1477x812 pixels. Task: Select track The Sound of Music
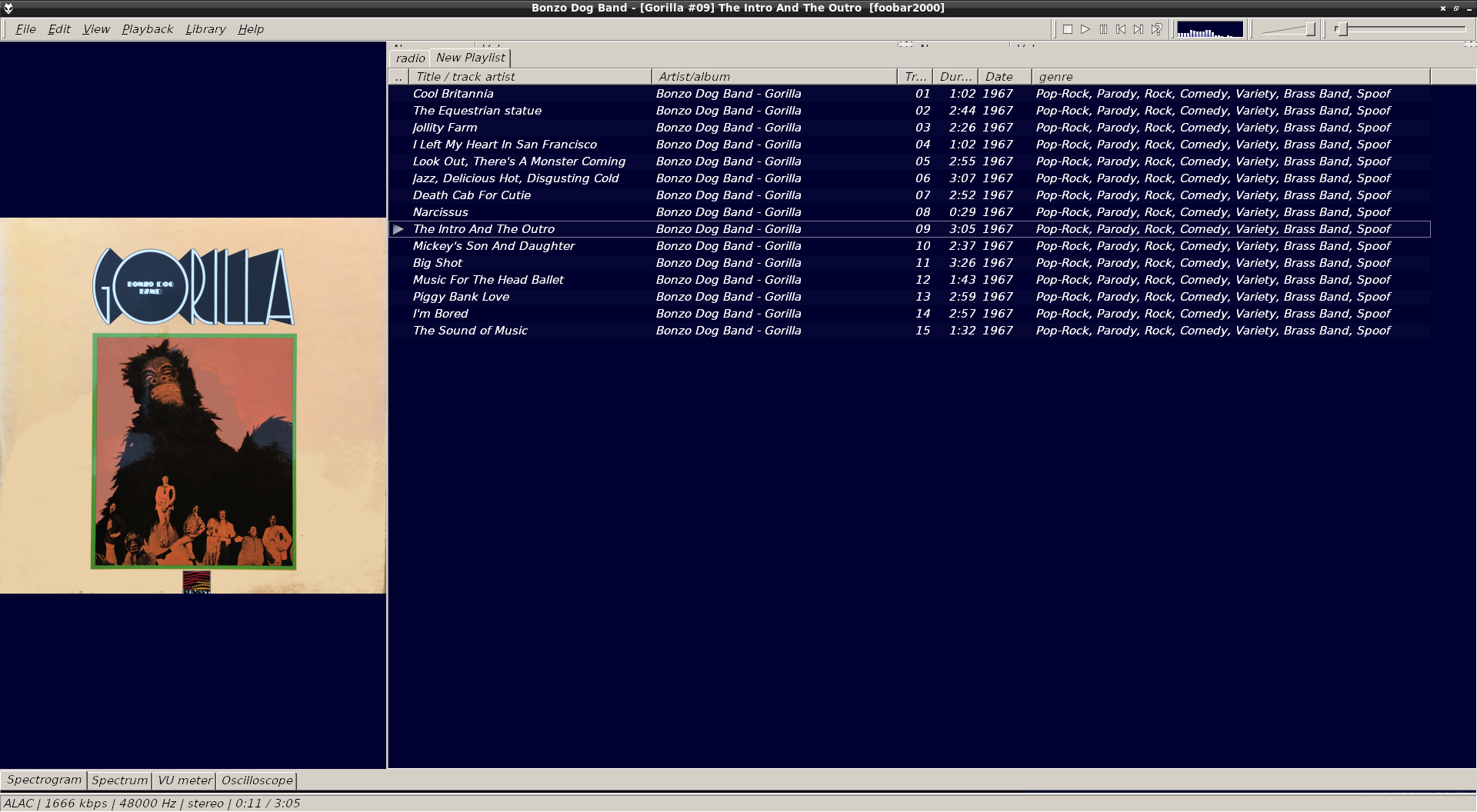[909, 331]
